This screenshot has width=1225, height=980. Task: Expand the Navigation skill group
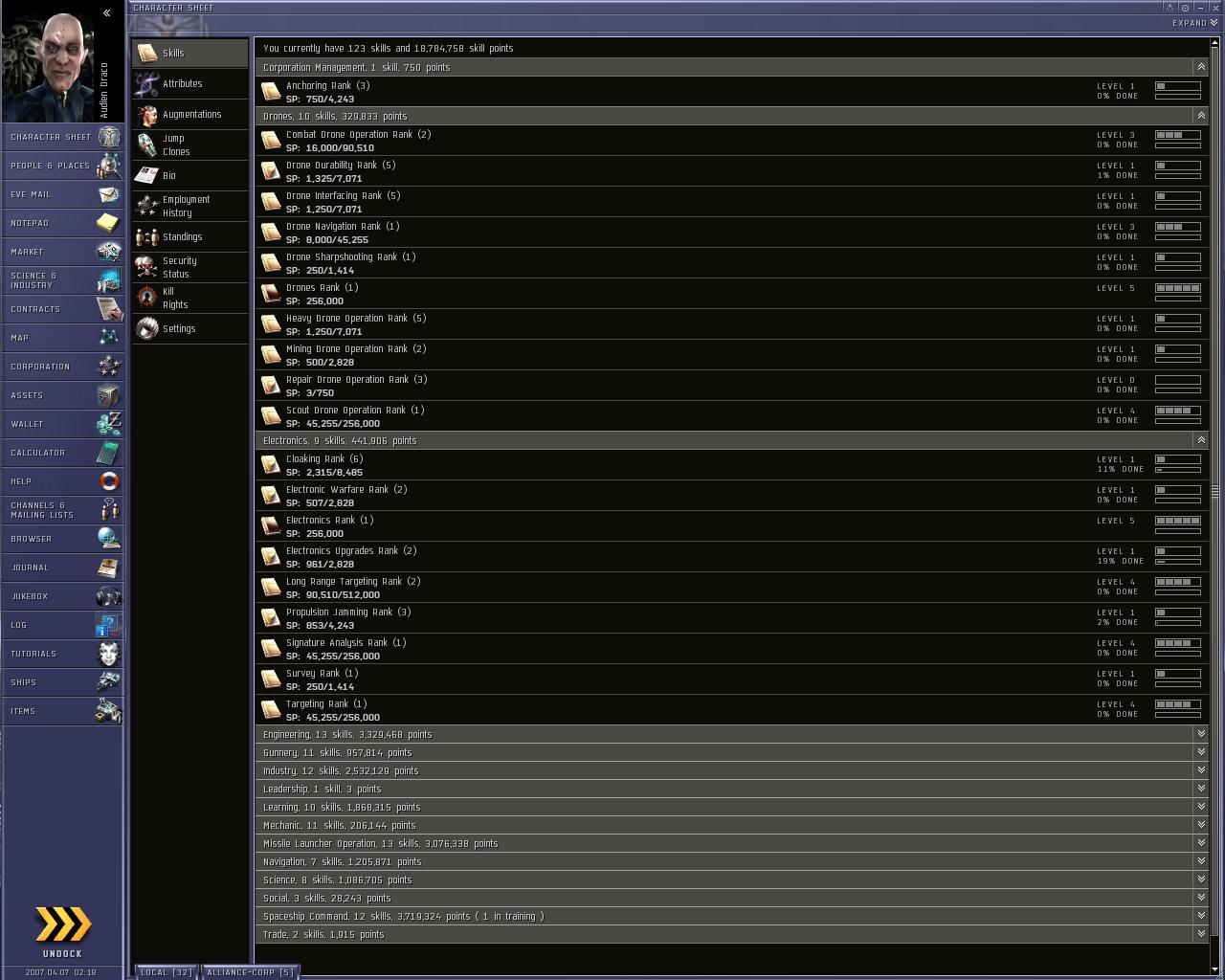tap(1200, 861)
